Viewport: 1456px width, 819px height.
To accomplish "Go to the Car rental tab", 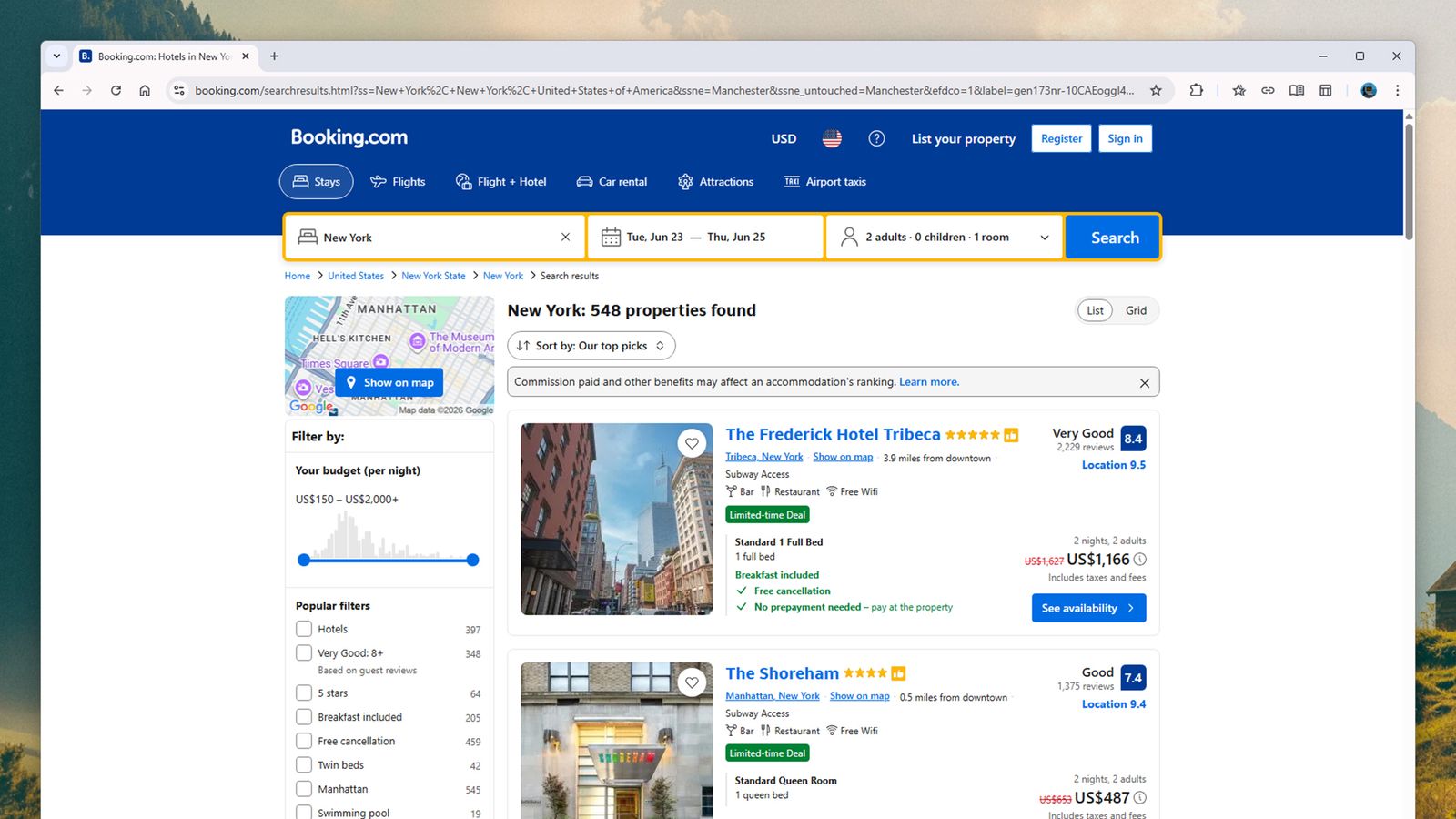I will click(612, 182).
